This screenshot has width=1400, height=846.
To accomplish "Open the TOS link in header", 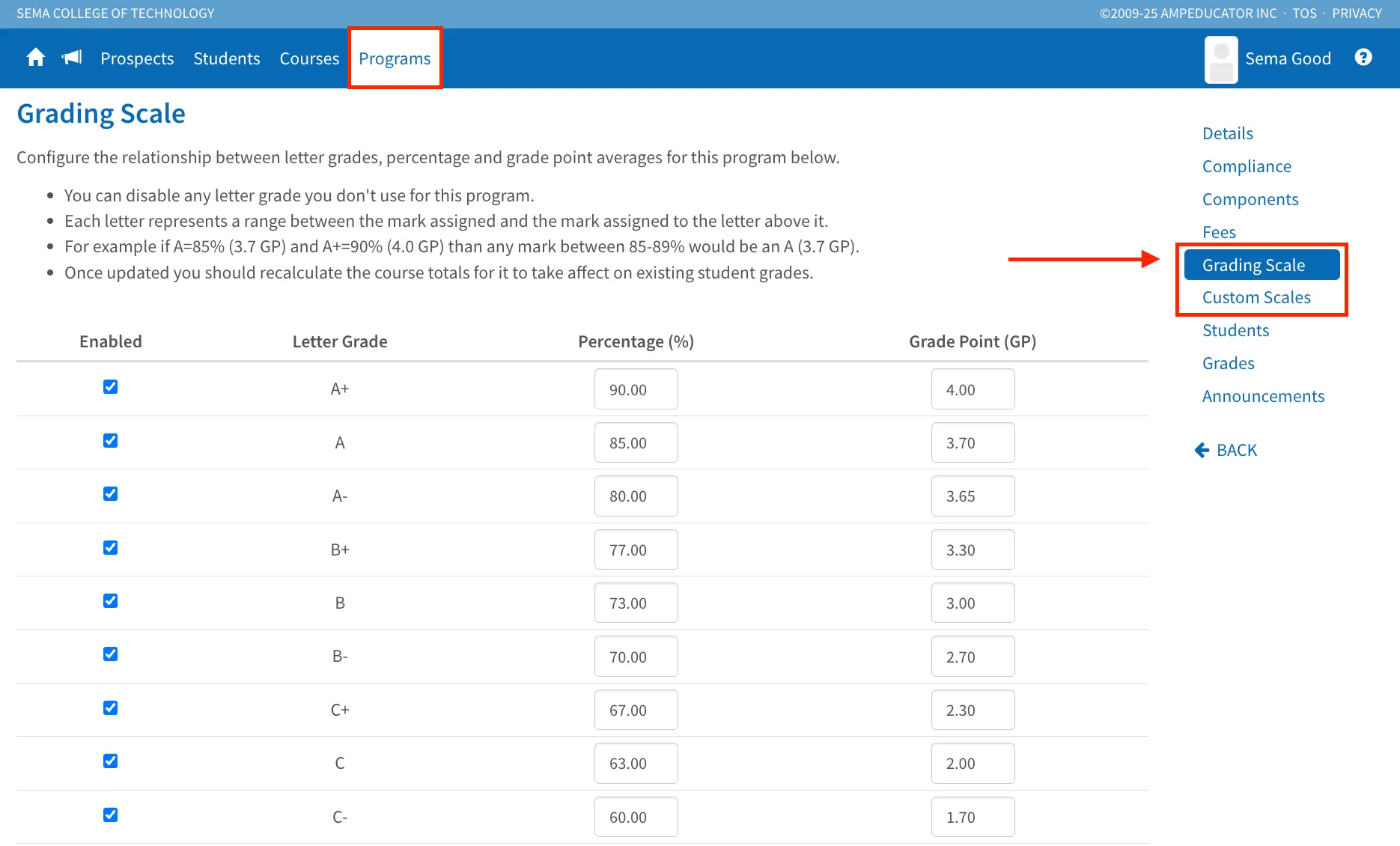I will click(1304, 13).
